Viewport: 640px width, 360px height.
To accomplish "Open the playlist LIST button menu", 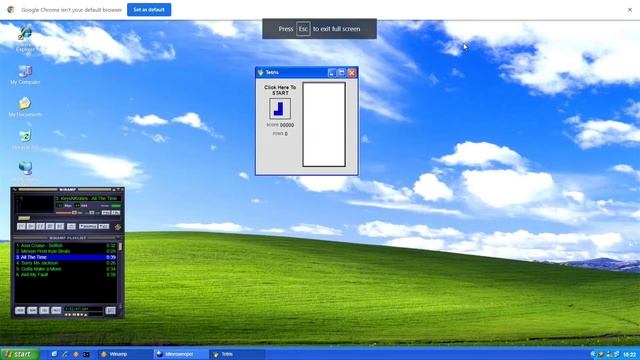I will (x=111, y=311).
